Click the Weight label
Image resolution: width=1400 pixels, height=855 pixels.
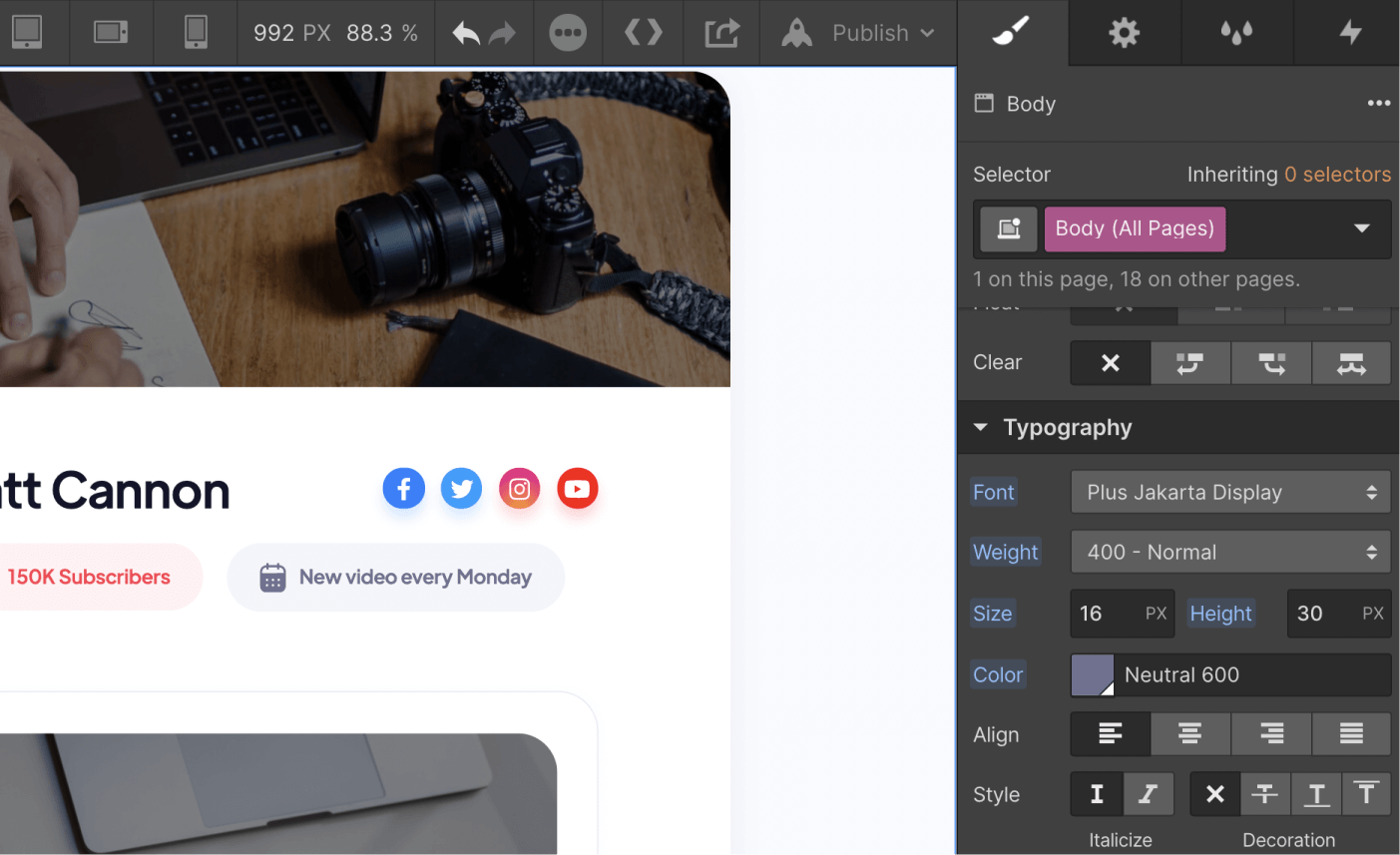pos(1006,552)
